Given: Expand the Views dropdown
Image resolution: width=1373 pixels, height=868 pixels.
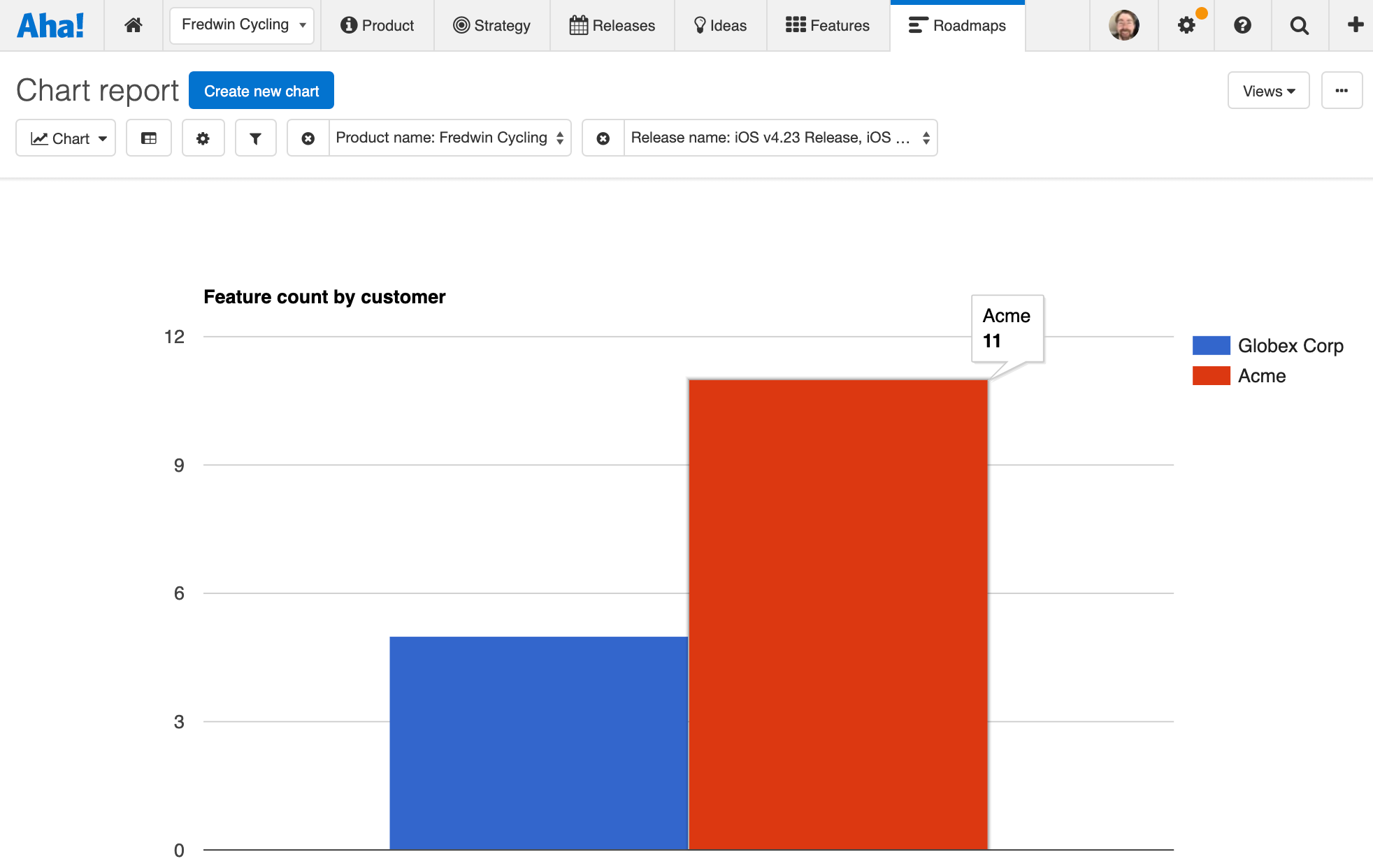Looking at the screenshot, I should tap(1268, 91).
